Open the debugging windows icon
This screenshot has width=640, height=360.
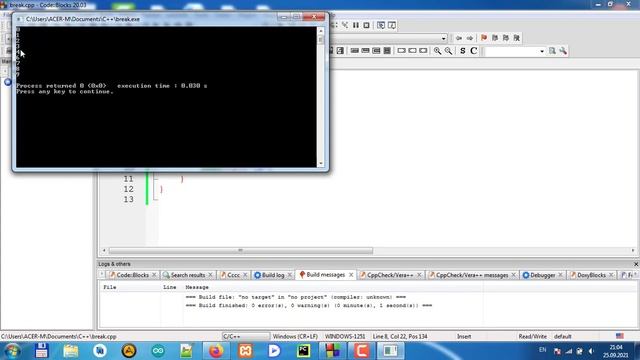pyautogui.click(x=381, y=25)
